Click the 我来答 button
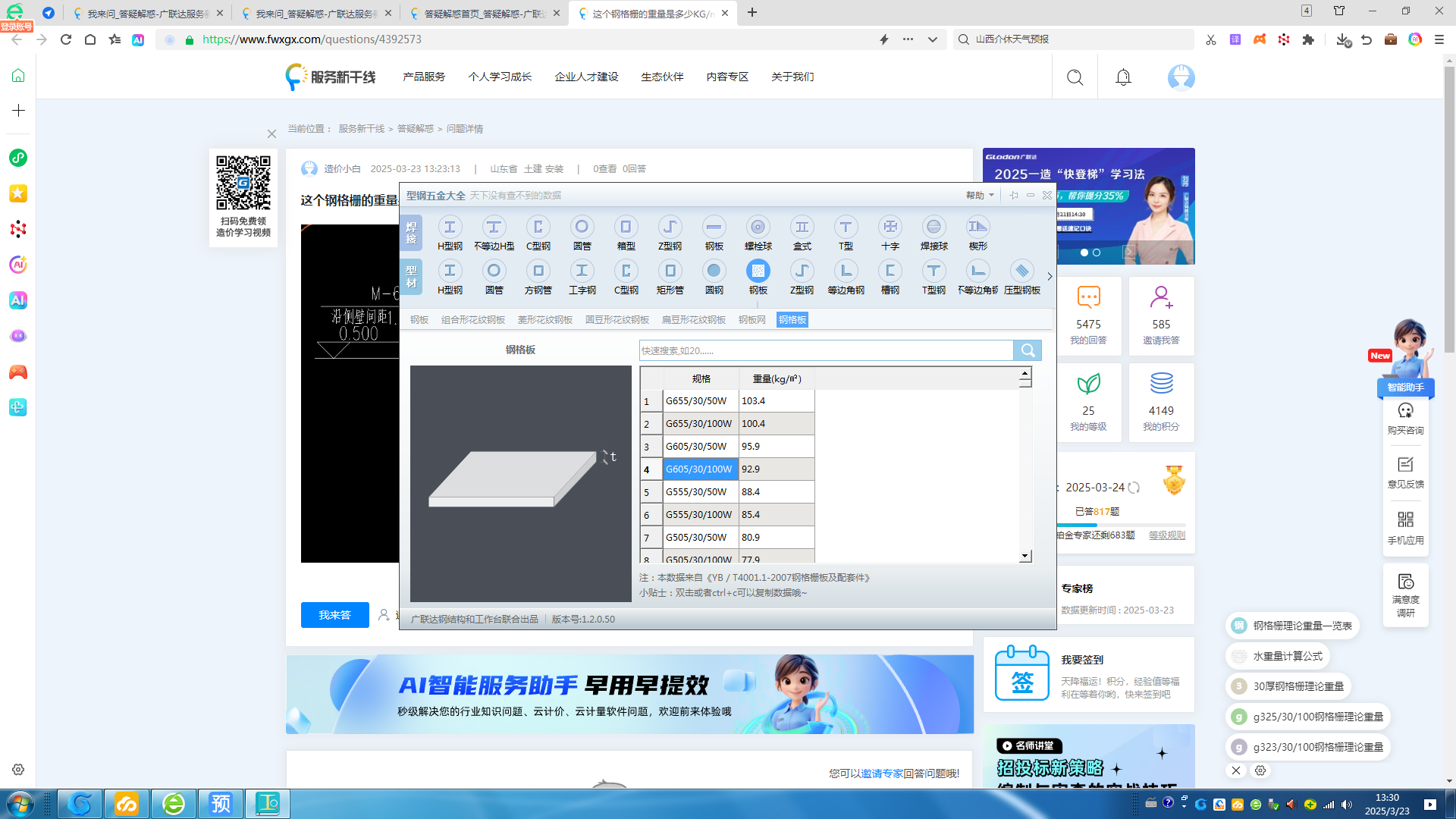The height and width of the screenshot is (819, 1456). (x=334, y=615)
